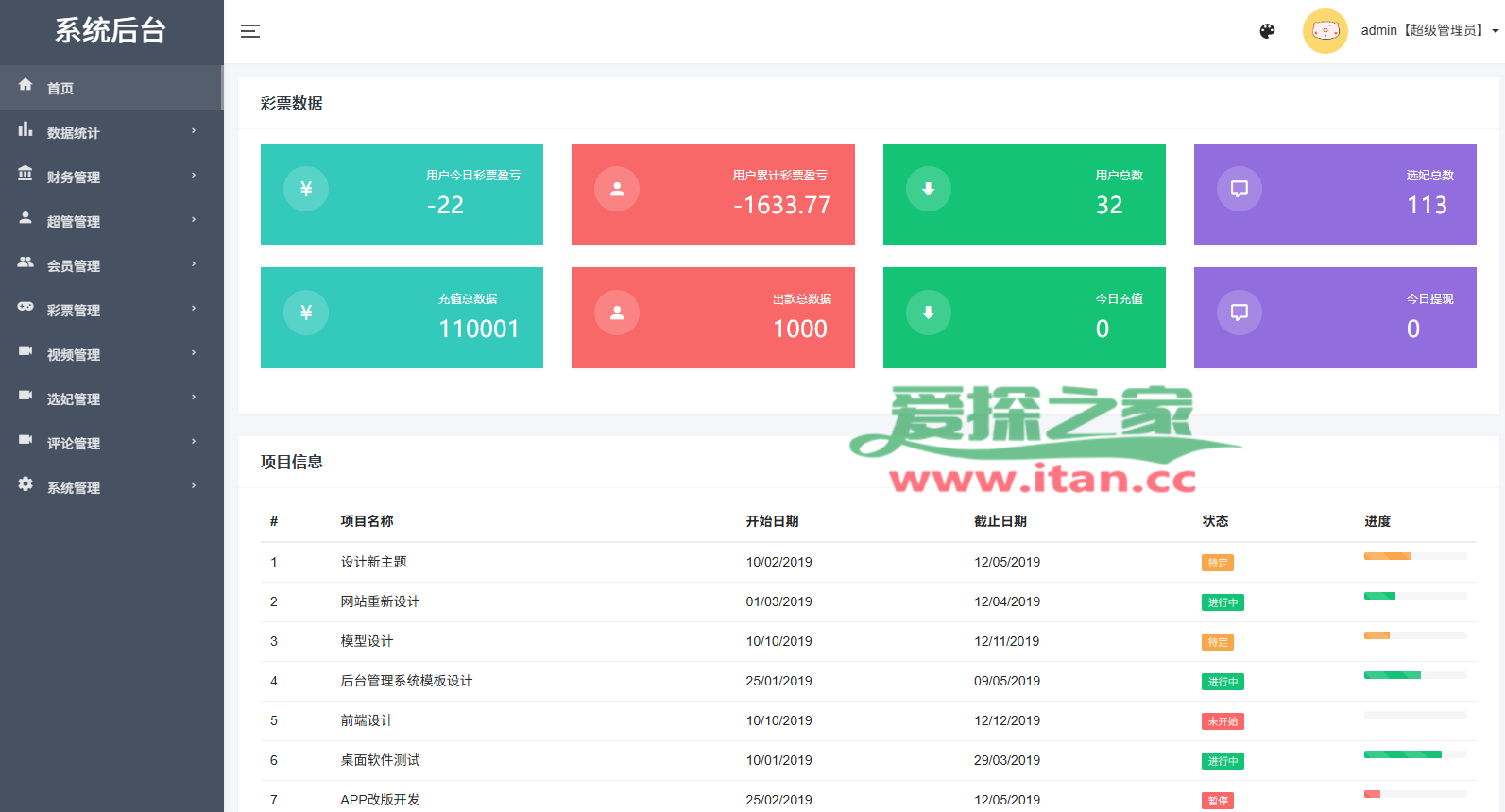
Task: Click the 进行中 badge for 网站重新设计
Action: coord(1223,602)
